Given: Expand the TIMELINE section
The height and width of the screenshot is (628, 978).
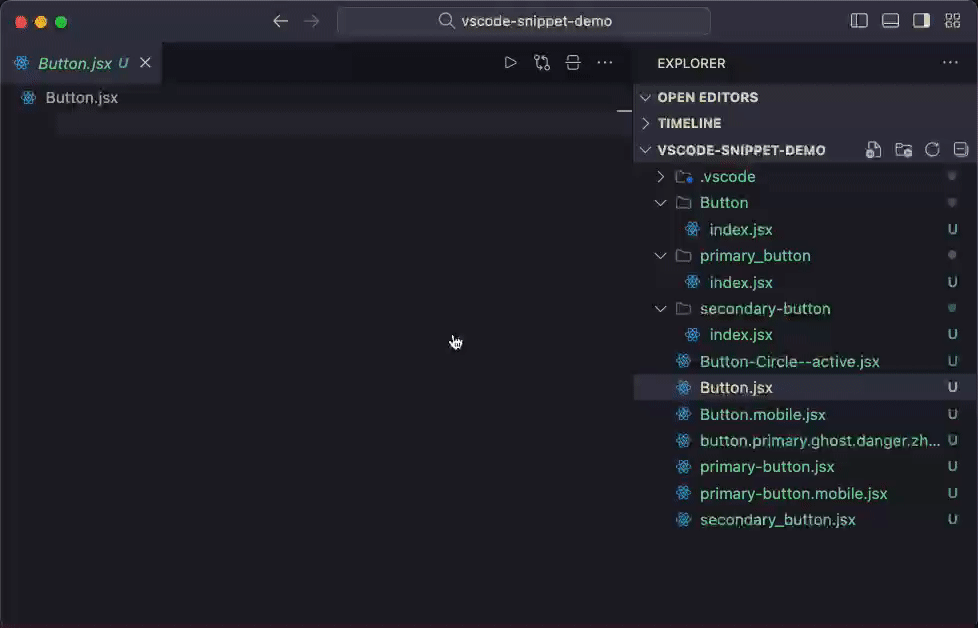Looking at the screenshot, I should tap(645, 123).
